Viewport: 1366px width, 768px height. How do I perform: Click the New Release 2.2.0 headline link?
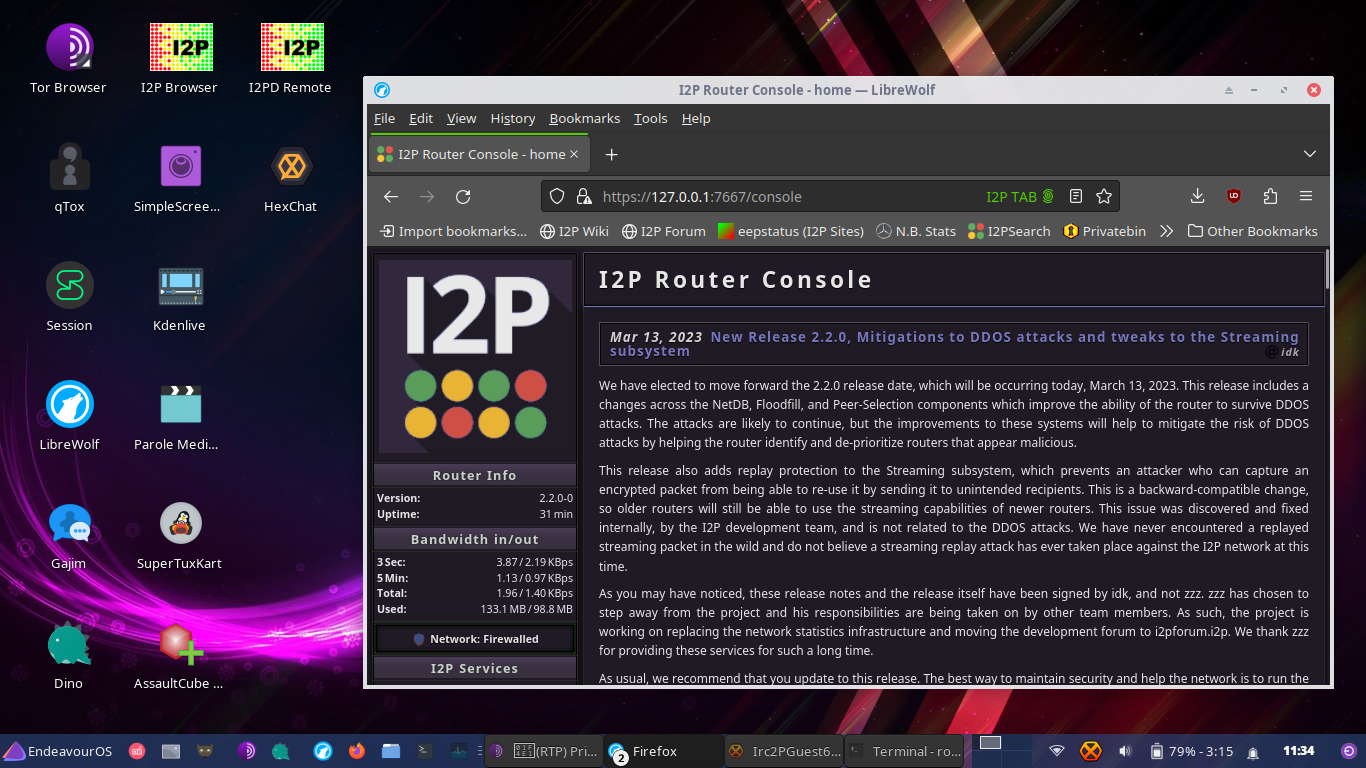(1004, 337)
